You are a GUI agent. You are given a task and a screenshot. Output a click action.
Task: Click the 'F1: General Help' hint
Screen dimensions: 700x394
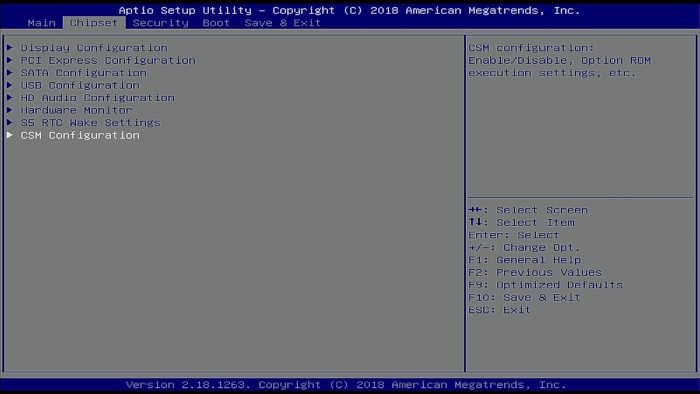click(x=525, y=260)
